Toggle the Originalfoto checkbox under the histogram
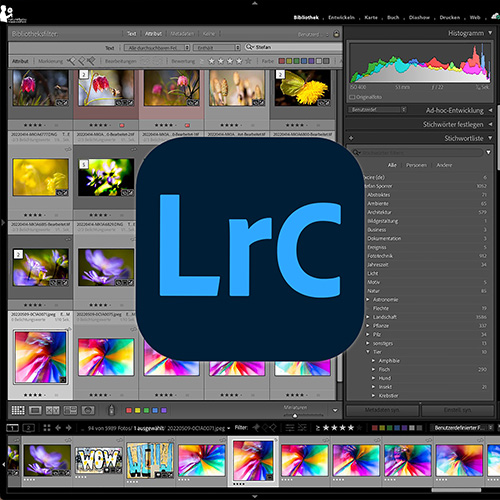The height and width of the screenshot is (500, 500). 352,97
